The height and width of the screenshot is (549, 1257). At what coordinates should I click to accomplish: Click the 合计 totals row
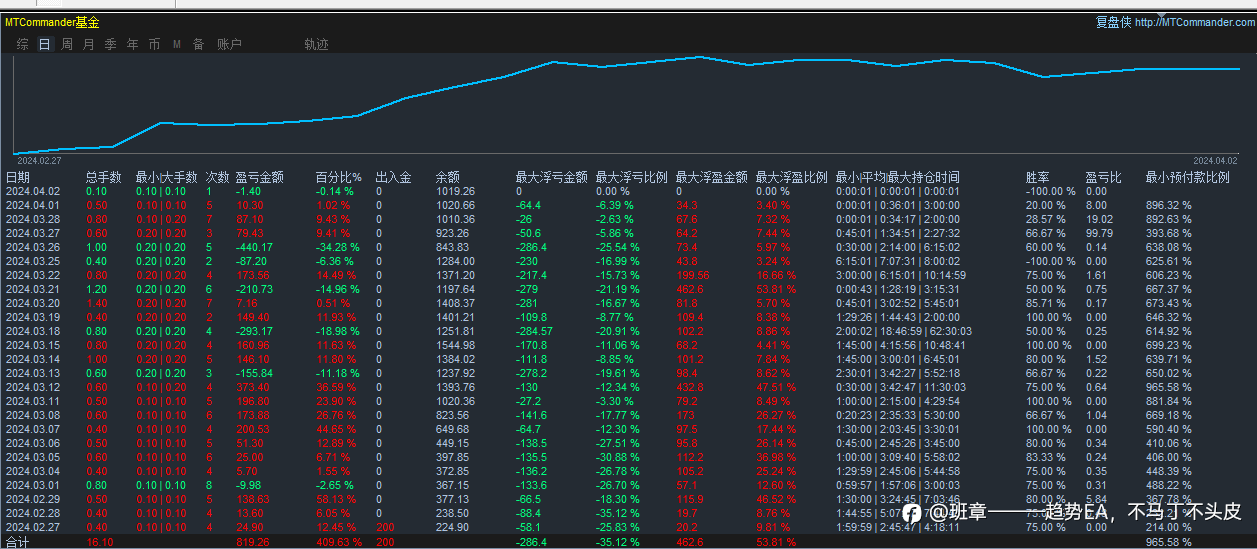[628, 542]
